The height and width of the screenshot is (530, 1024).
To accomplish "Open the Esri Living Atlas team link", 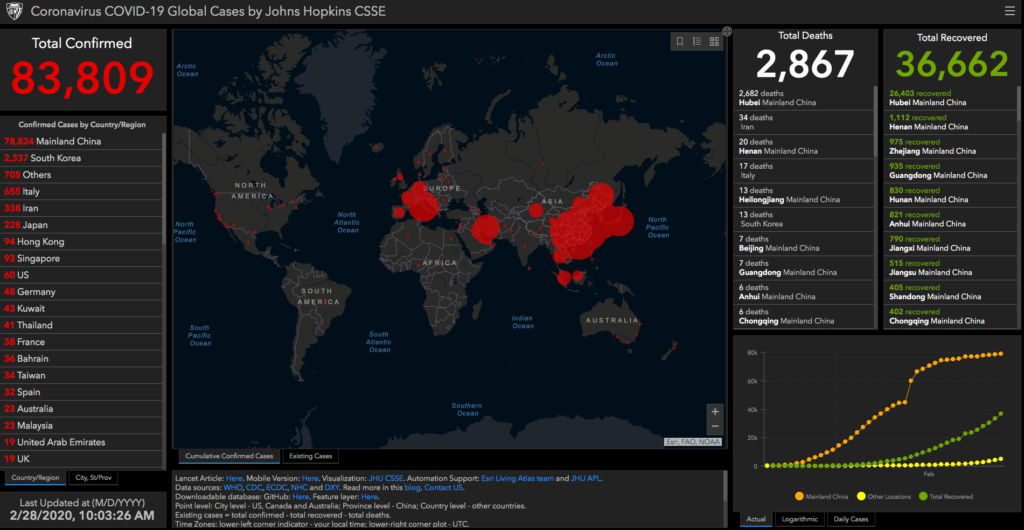I will pyautogui.click(x=515, y=478).
